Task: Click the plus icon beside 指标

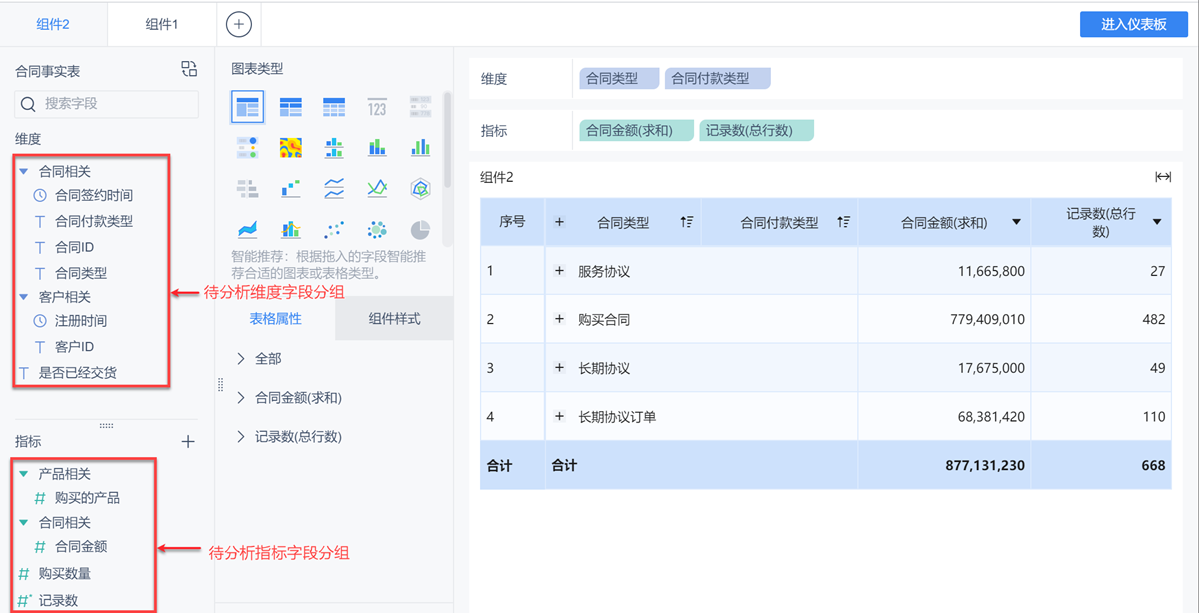Action: [x=188, y=441]
